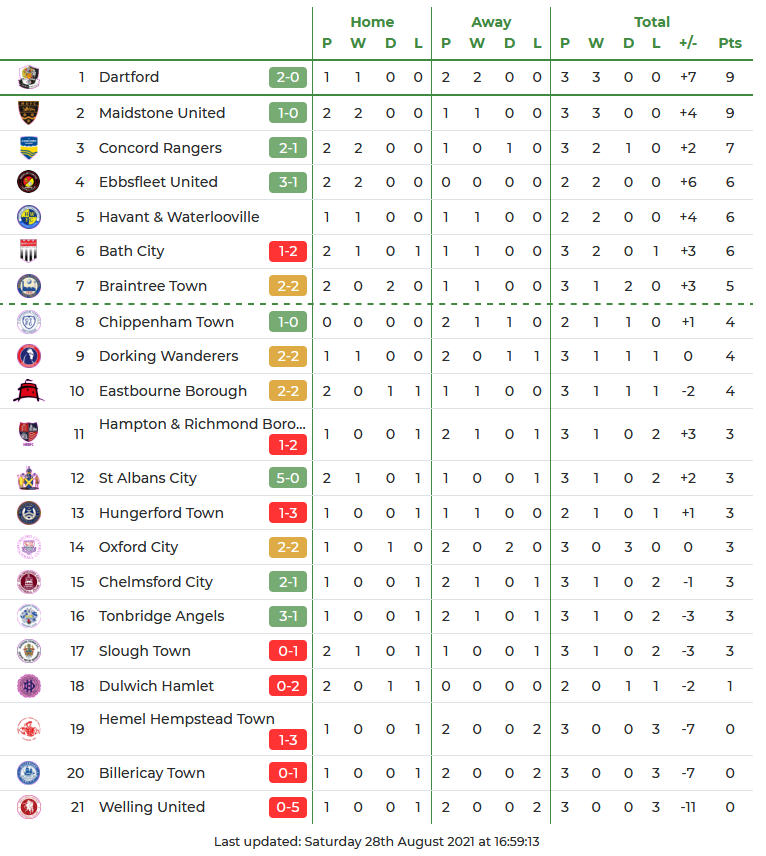Click the Home column group header
This screenshot has width=766, height=856.
[x=372, y=22]
